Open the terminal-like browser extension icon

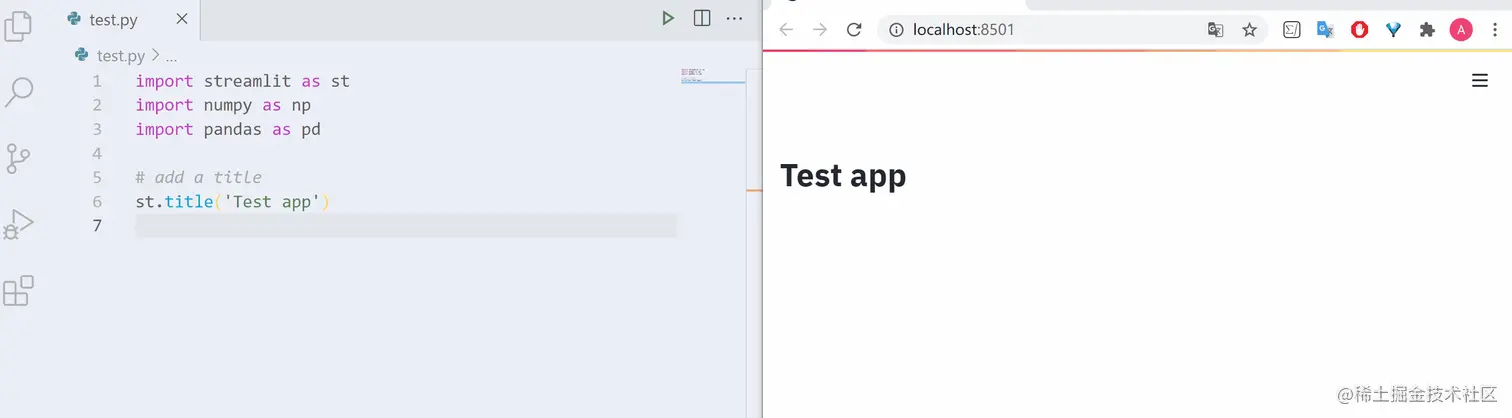point(1292,30)
